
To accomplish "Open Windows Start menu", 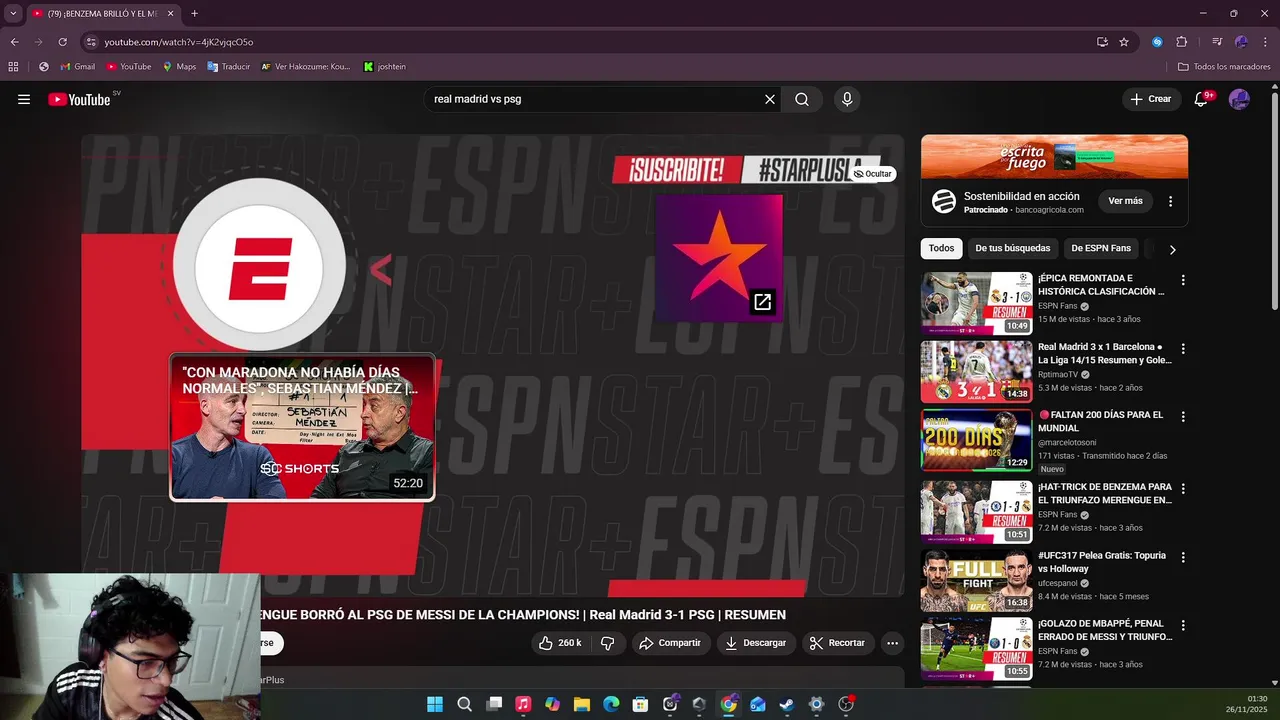I will coord(435,704).
